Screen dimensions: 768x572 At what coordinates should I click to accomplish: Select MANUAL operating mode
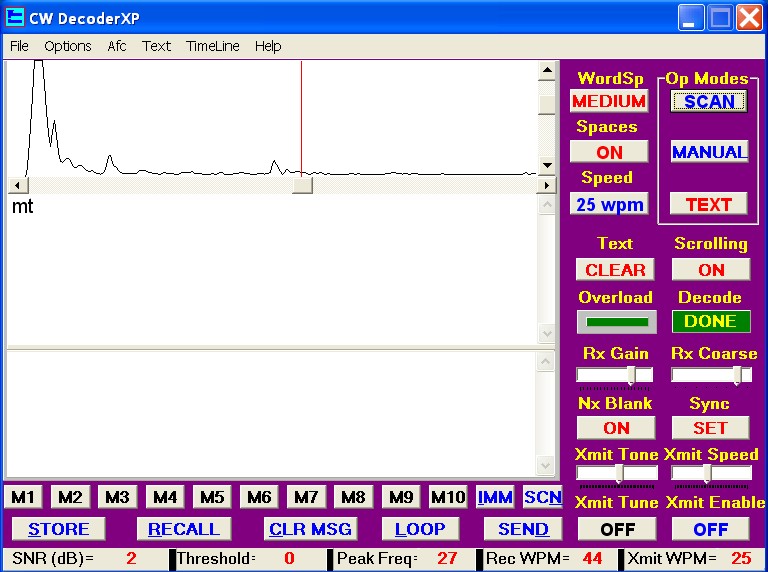pyautogui.click(x=709, y=152)
